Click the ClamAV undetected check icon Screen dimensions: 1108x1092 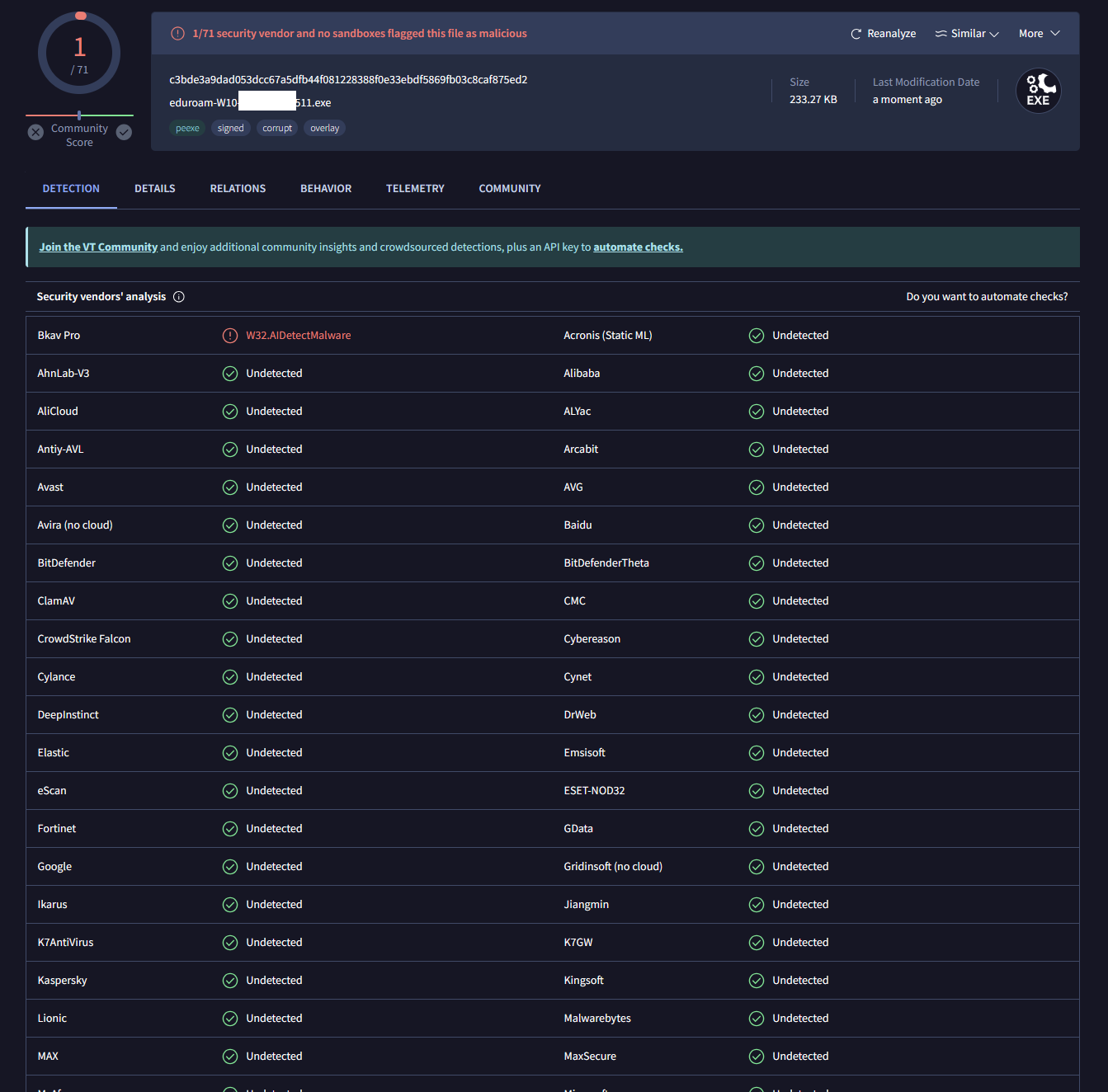tap(230, 601)
